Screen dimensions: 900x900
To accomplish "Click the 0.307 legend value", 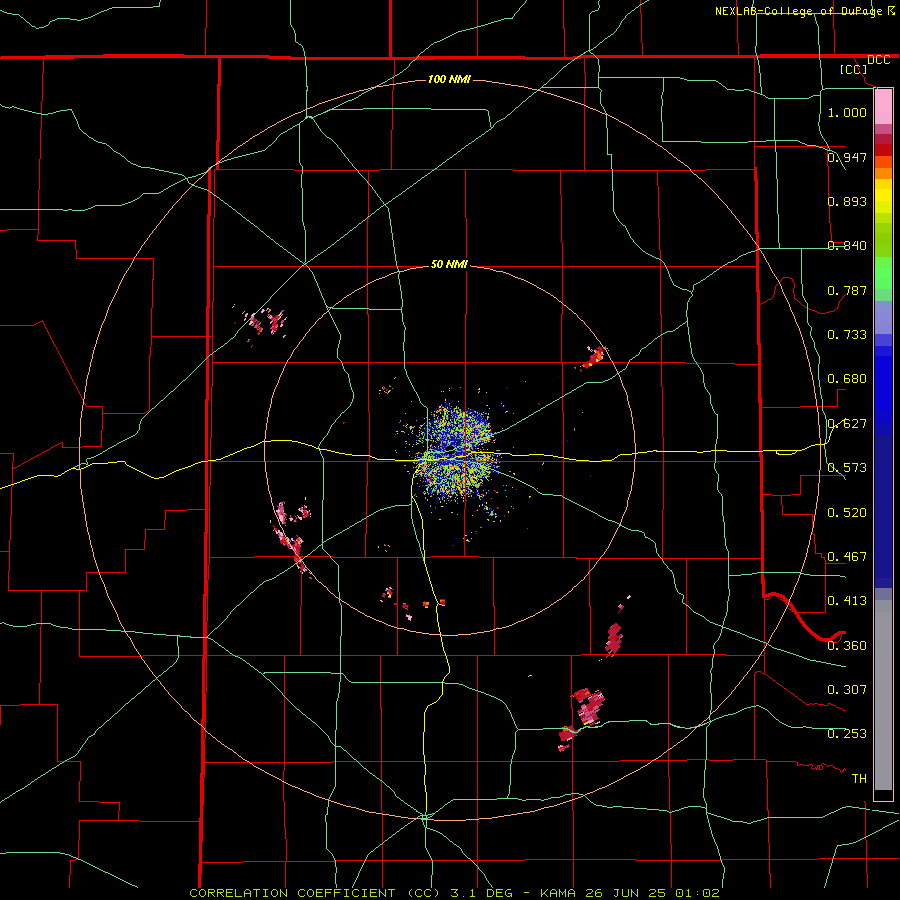I will pyautogui.click(x=847, y=689).
